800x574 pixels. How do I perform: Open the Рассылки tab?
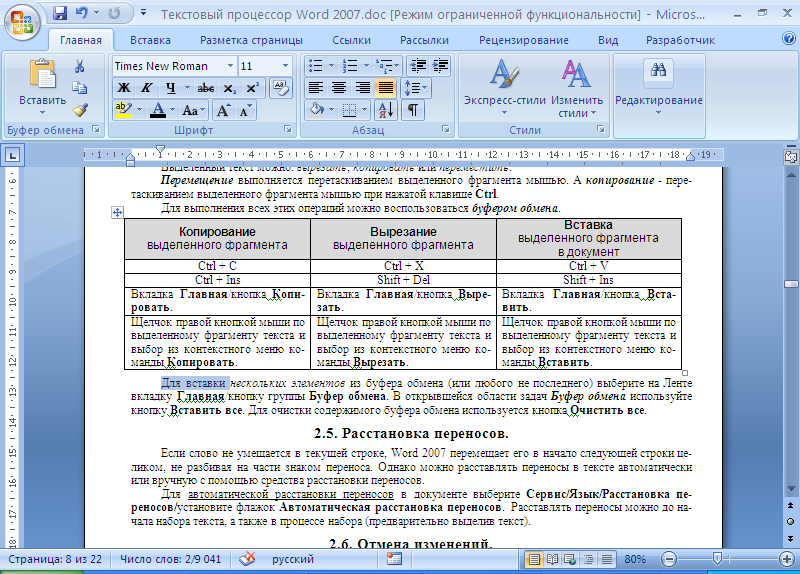[x=424, y=40]
